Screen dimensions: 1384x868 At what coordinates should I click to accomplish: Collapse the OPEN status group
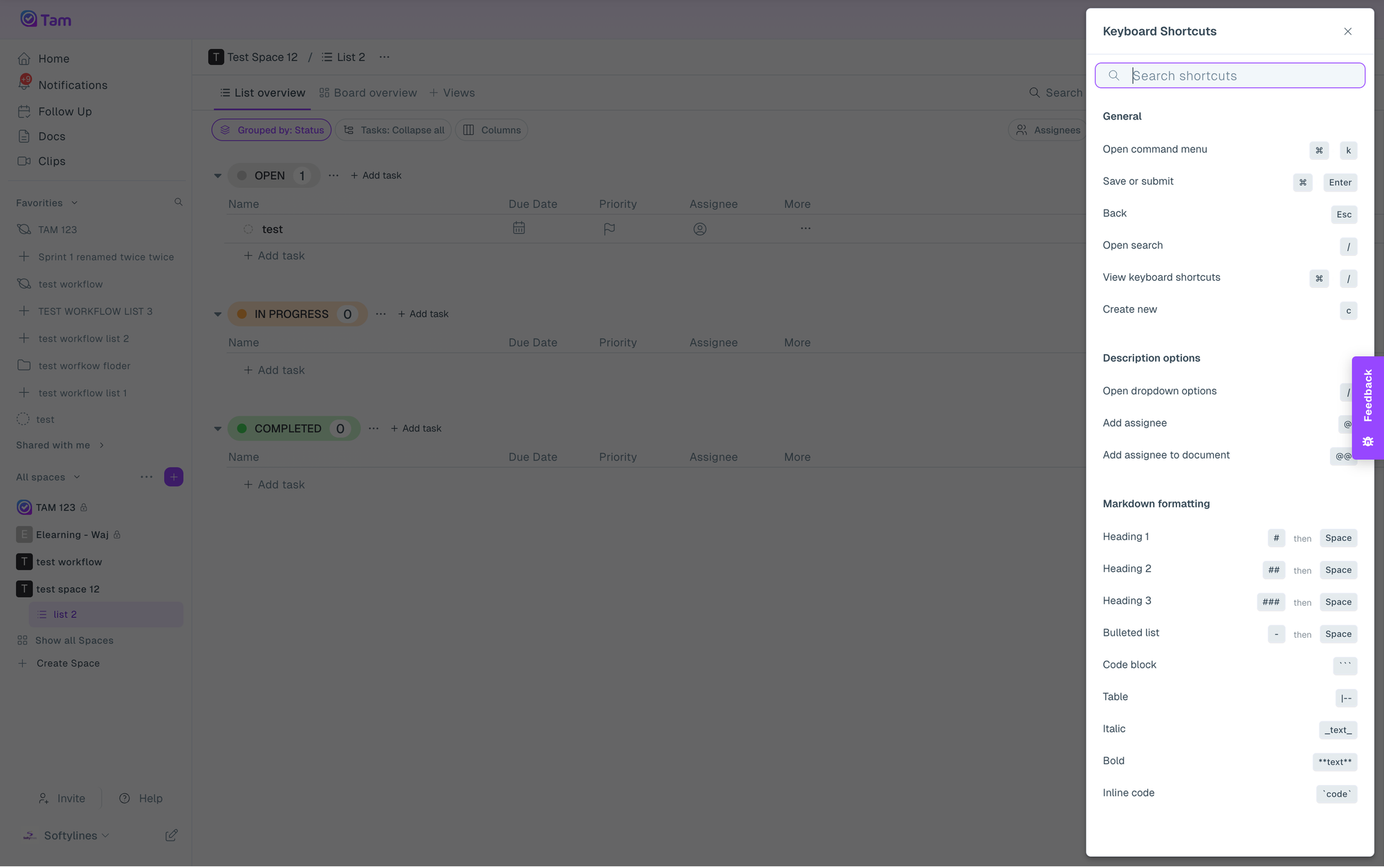coord(217,176)
